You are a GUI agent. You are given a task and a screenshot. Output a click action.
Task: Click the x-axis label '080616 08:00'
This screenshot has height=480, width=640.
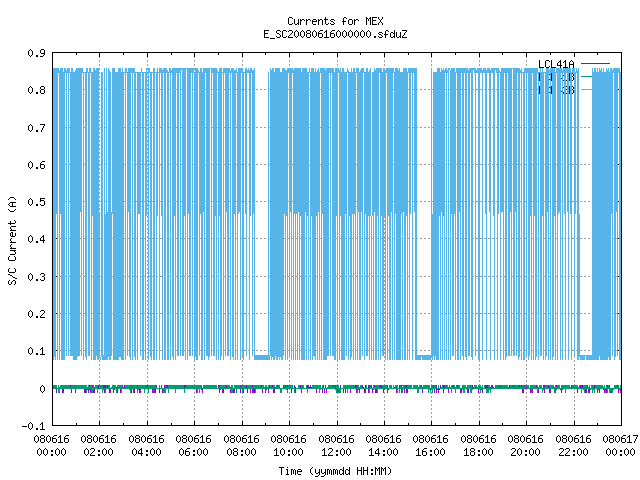point(242,446)
